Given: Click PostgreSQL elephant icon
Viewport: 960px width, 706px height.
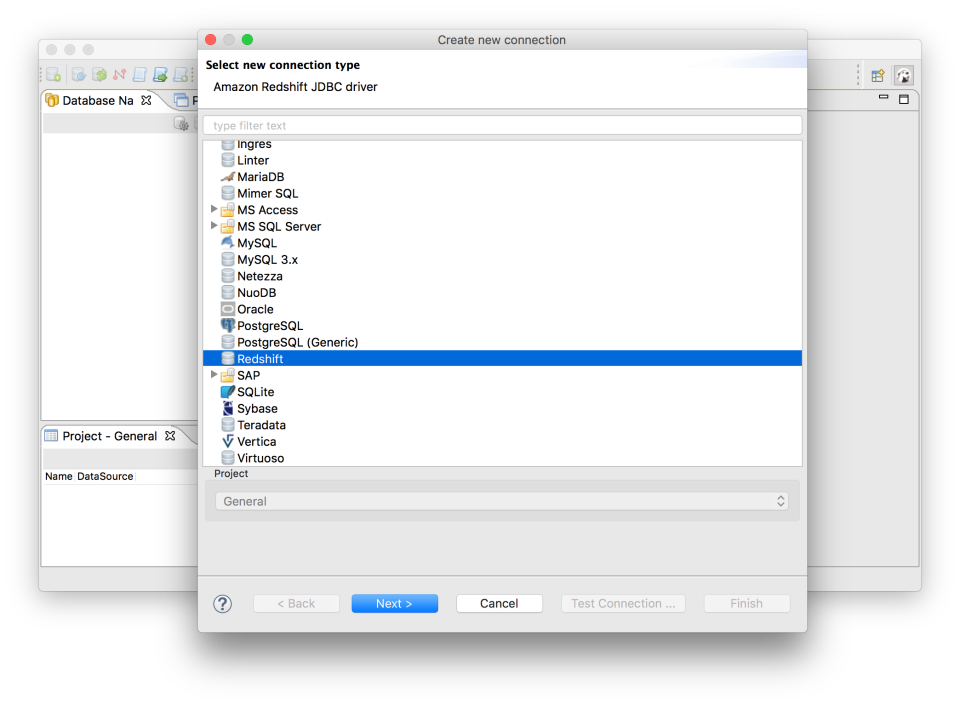Looking at the screenshot, I should (x=228, y=325).
